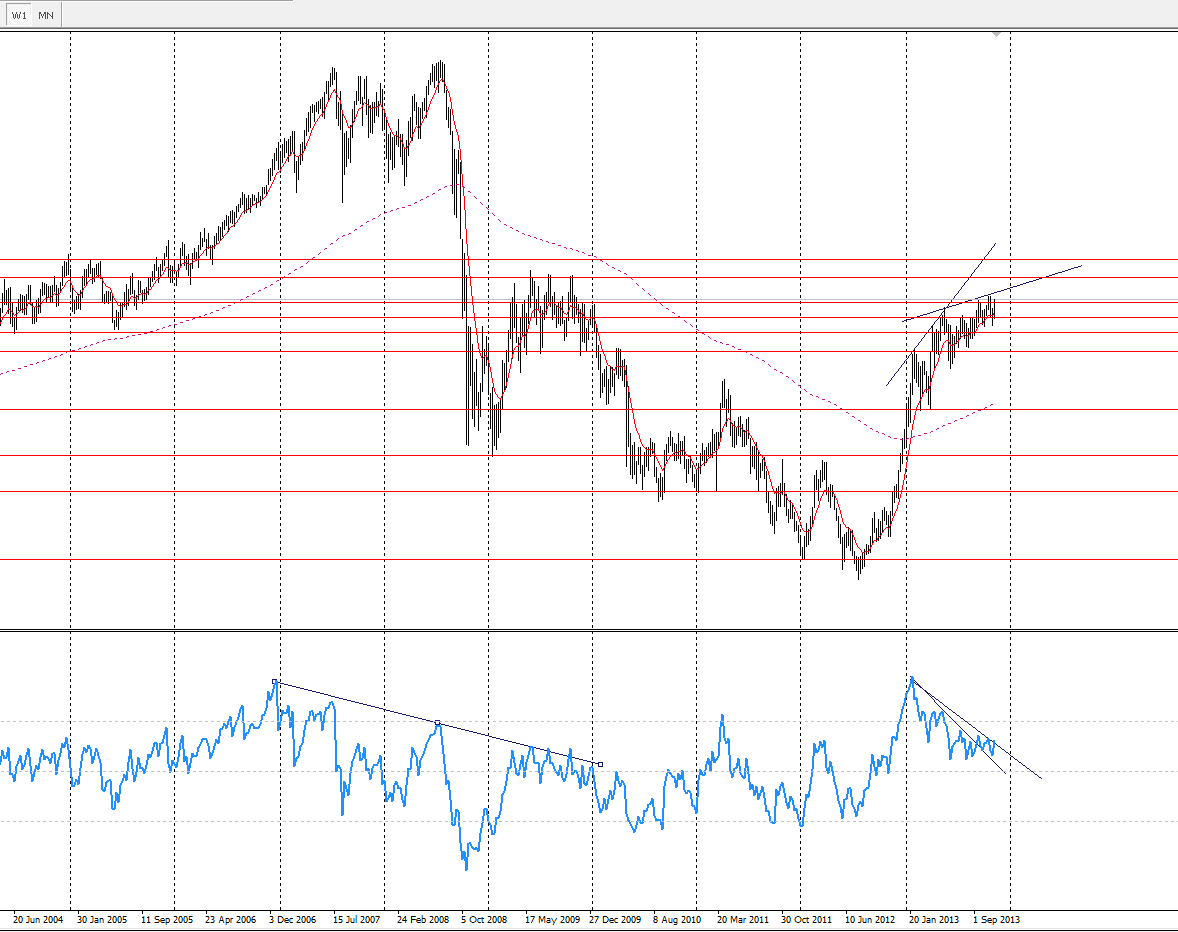Click the '27 Dec 2009' date label
The image size is (1178, 932).
tap(615, 919)
